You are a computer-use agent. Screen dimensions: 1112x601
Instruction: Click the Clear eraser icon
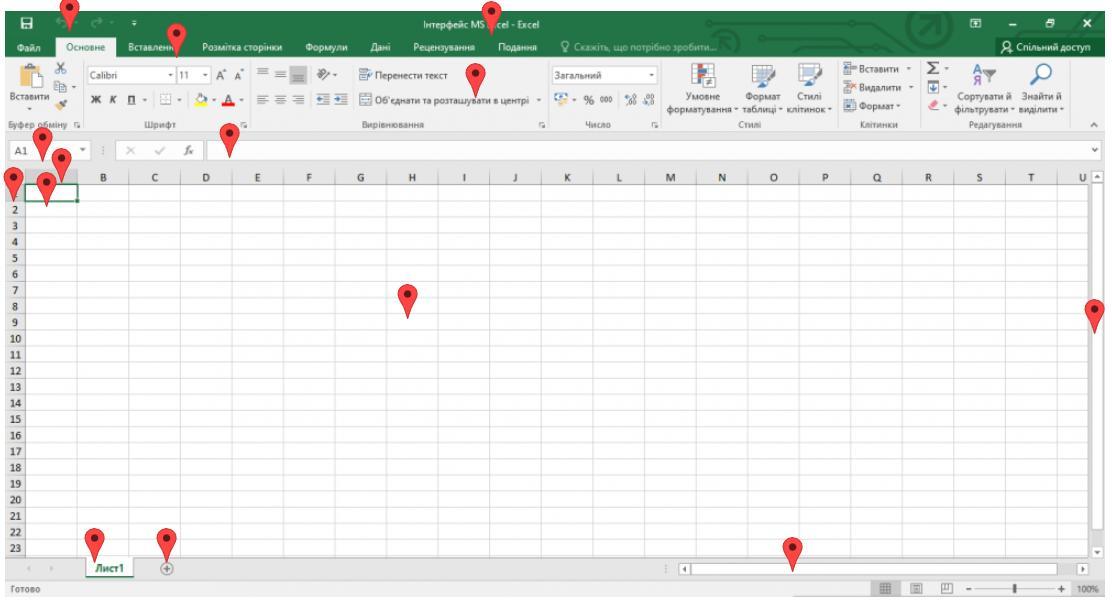tap(933, 105)
